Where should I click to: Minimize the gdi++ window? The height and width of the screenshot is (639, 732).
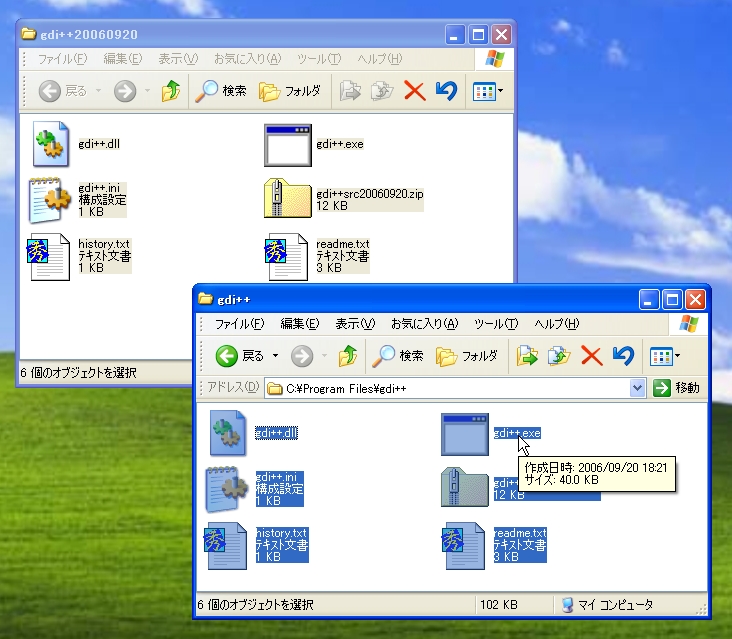[x=648, y=300]
